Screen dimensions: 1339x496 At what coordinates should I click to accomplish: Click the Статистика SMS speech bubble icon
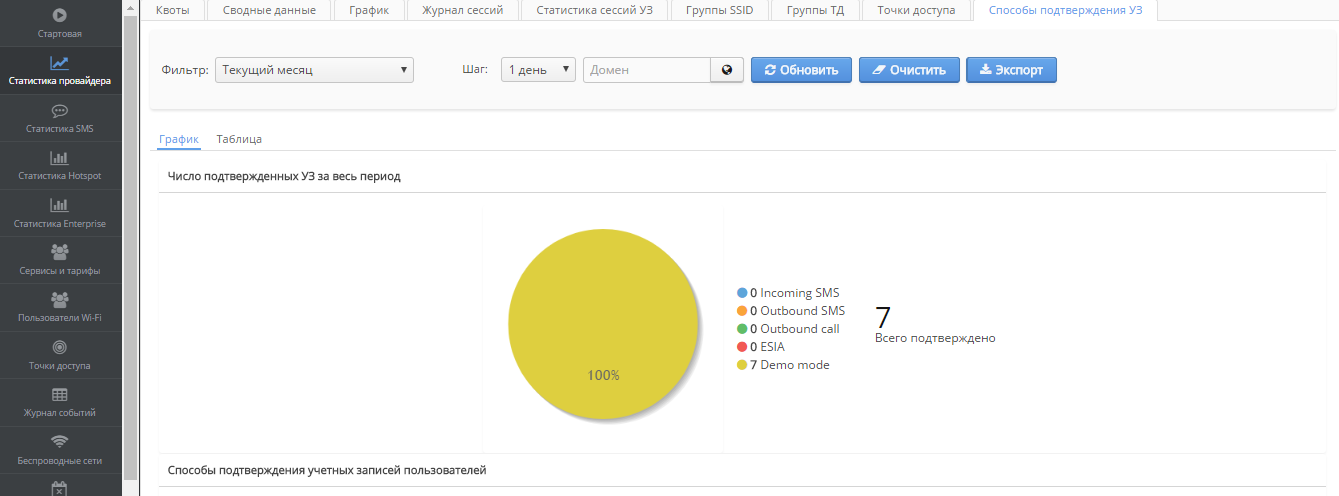60,111
